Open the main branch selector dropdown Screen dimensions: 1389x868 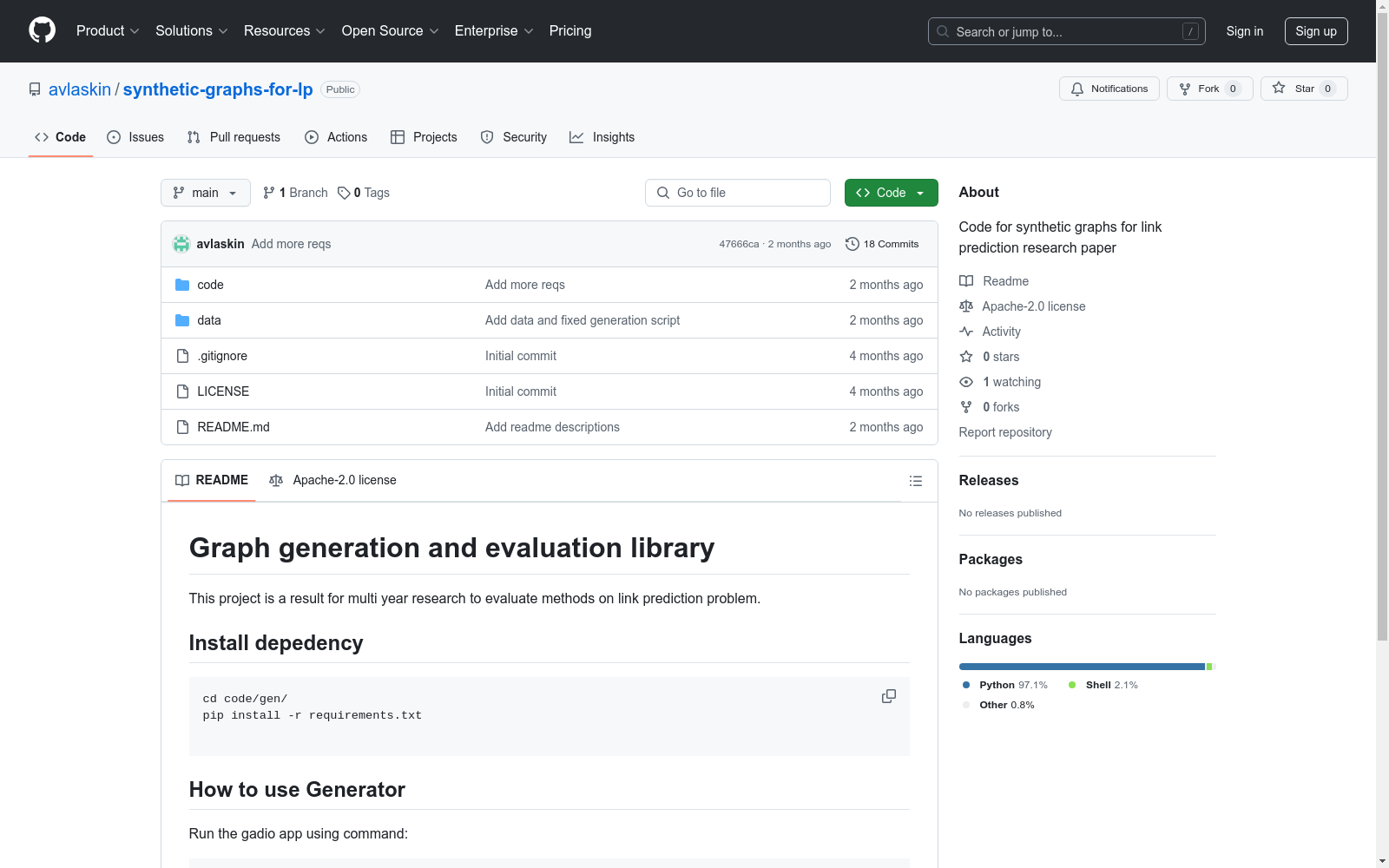[206, 193]
